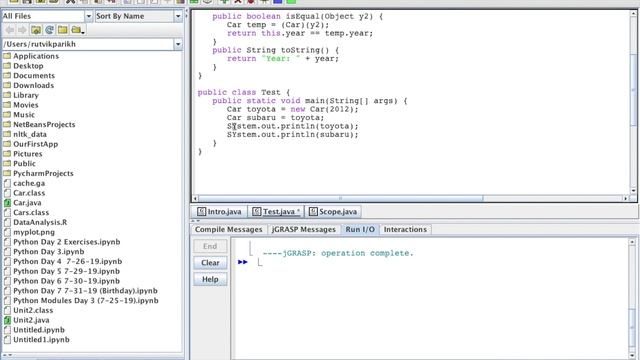This screenshot has width=640, height=360.
Task: Click collapse arrows above Compile Messages tab
Action: 196,221
